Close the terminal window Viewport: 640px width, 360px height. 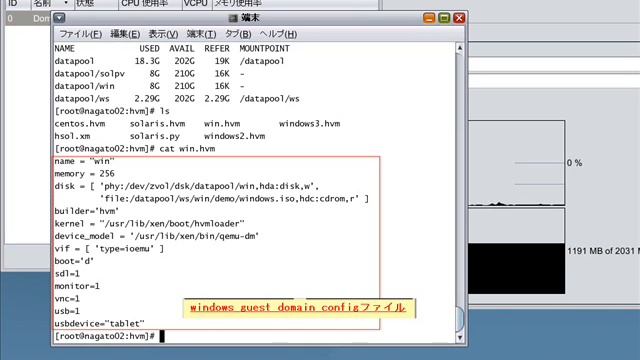pos(459,18)
